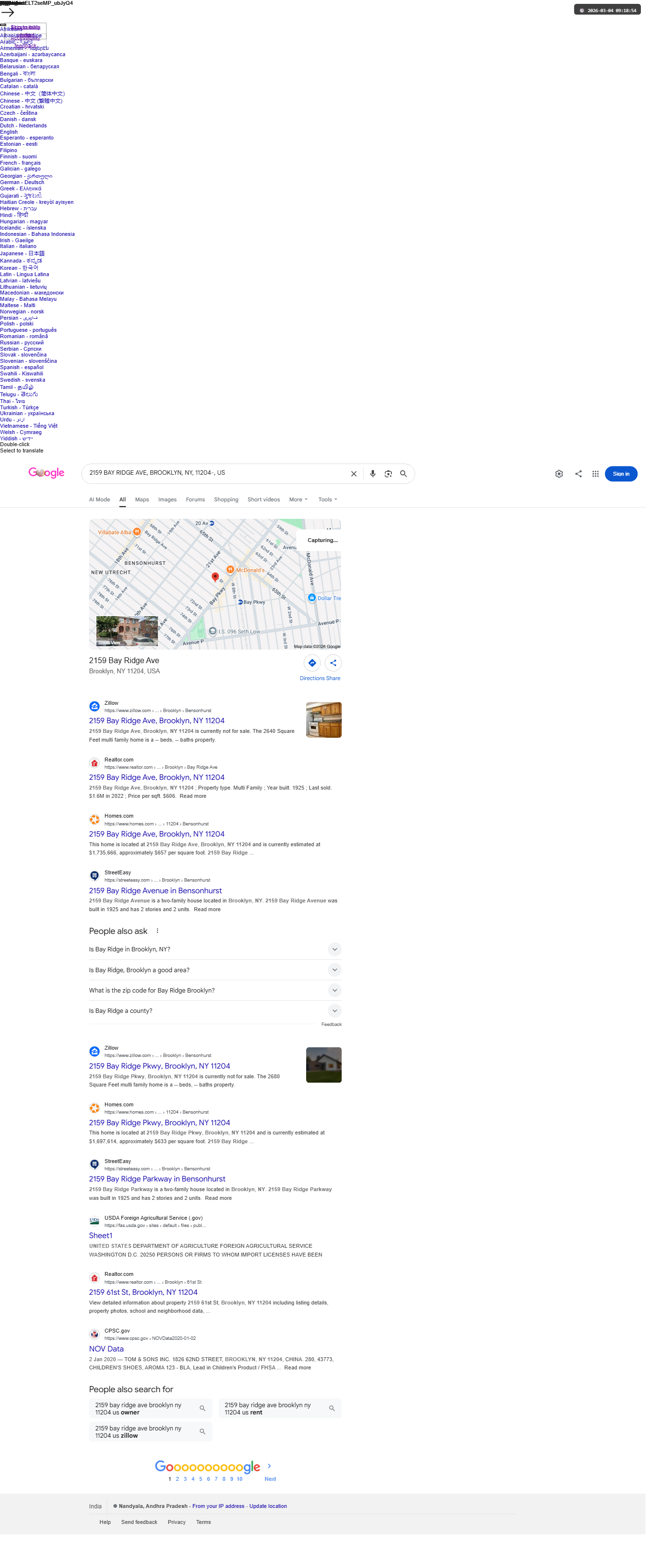
Task: Switch to the Maps tab
Action: 142,499
